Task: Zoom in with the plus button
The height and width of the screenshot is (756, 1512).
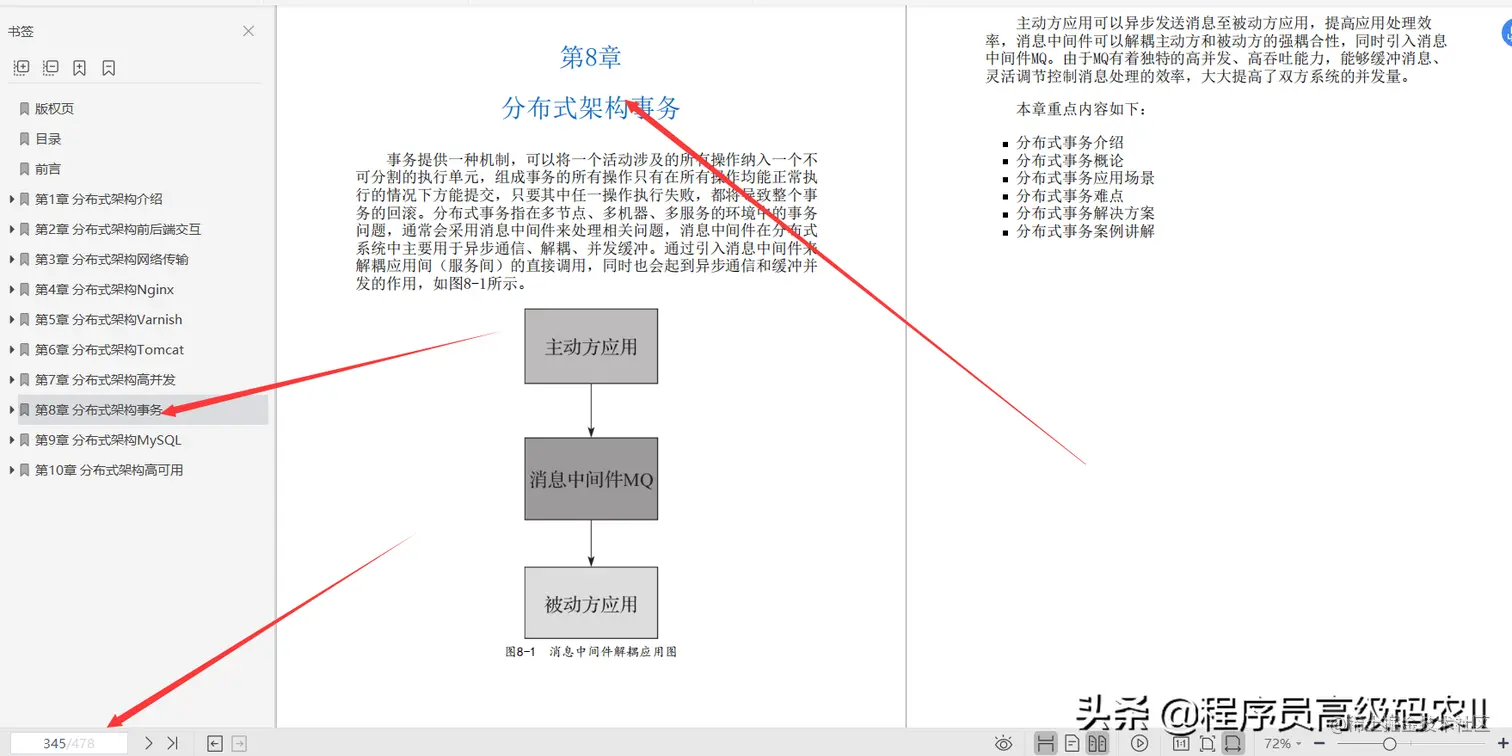Action: click(x=1503, y=743)
